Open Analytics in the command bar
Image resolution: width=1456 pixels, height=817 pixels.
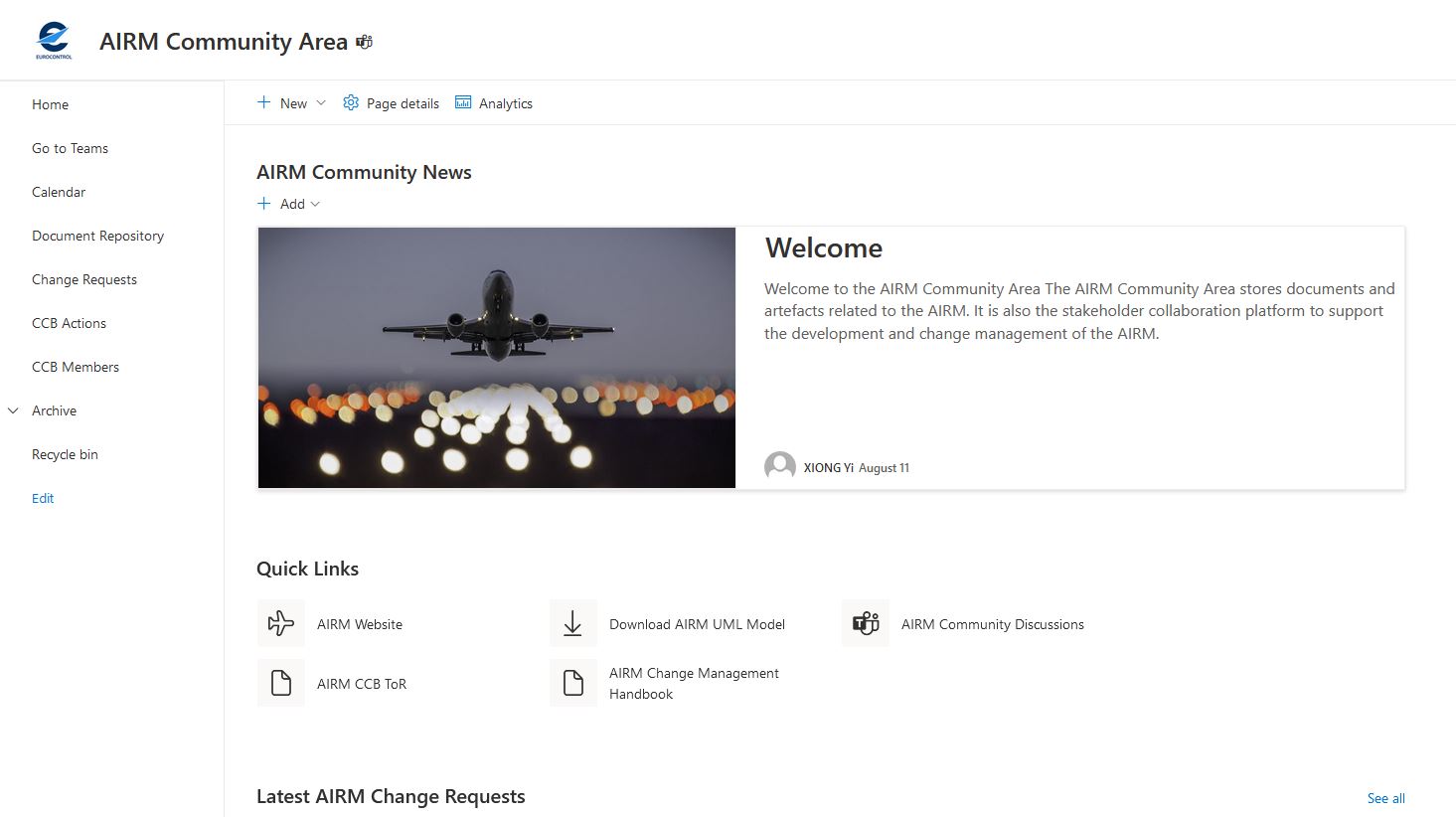tap(506, 103)
